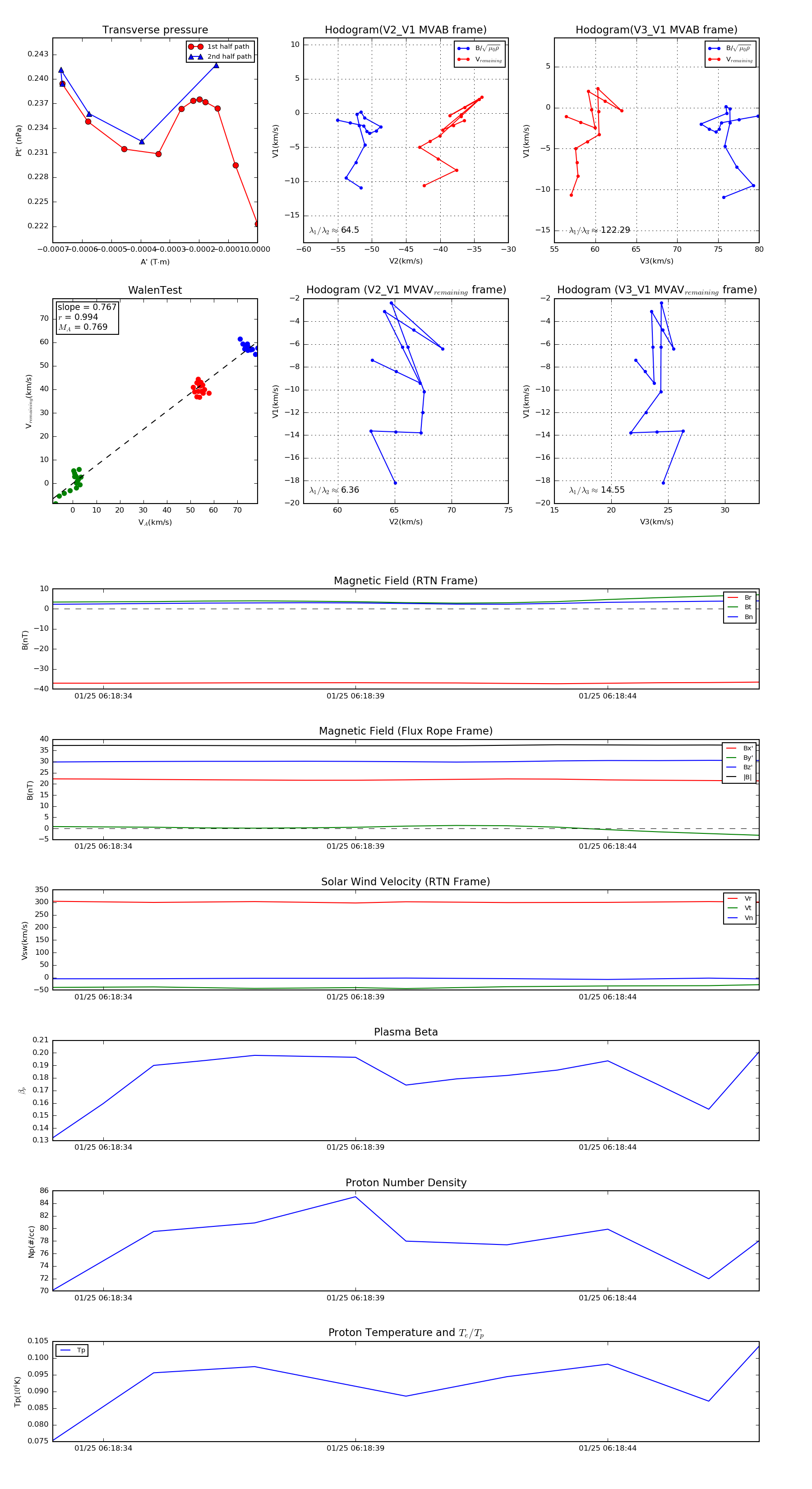Click black line sample beside '|B|' legend
Image resolution: width=812 pixels, height=1489 pixels.
pyautogui.click(x=732, y=777)
